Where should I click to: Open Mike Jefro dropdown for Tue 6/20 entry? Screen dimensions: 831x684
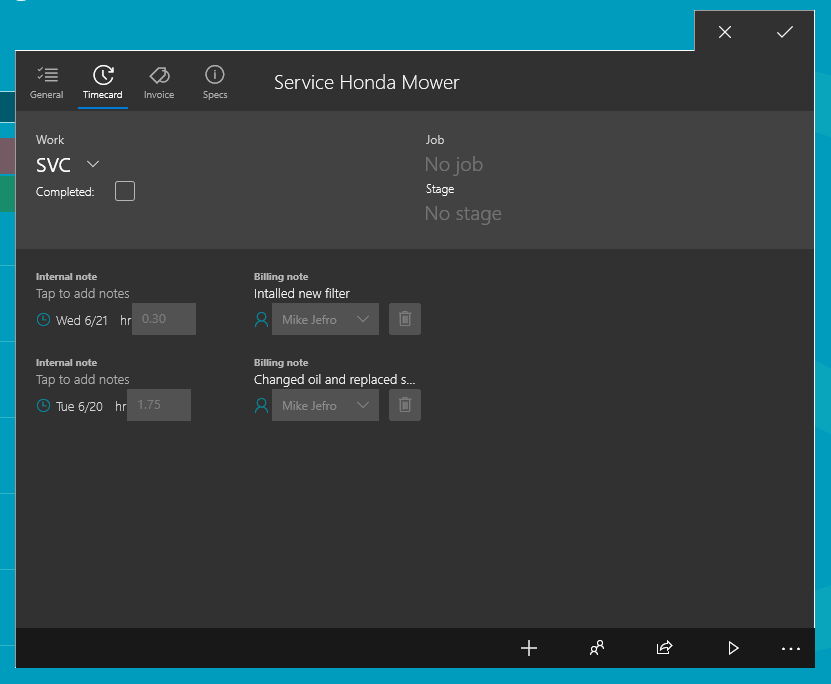click(x=326, y=406)
